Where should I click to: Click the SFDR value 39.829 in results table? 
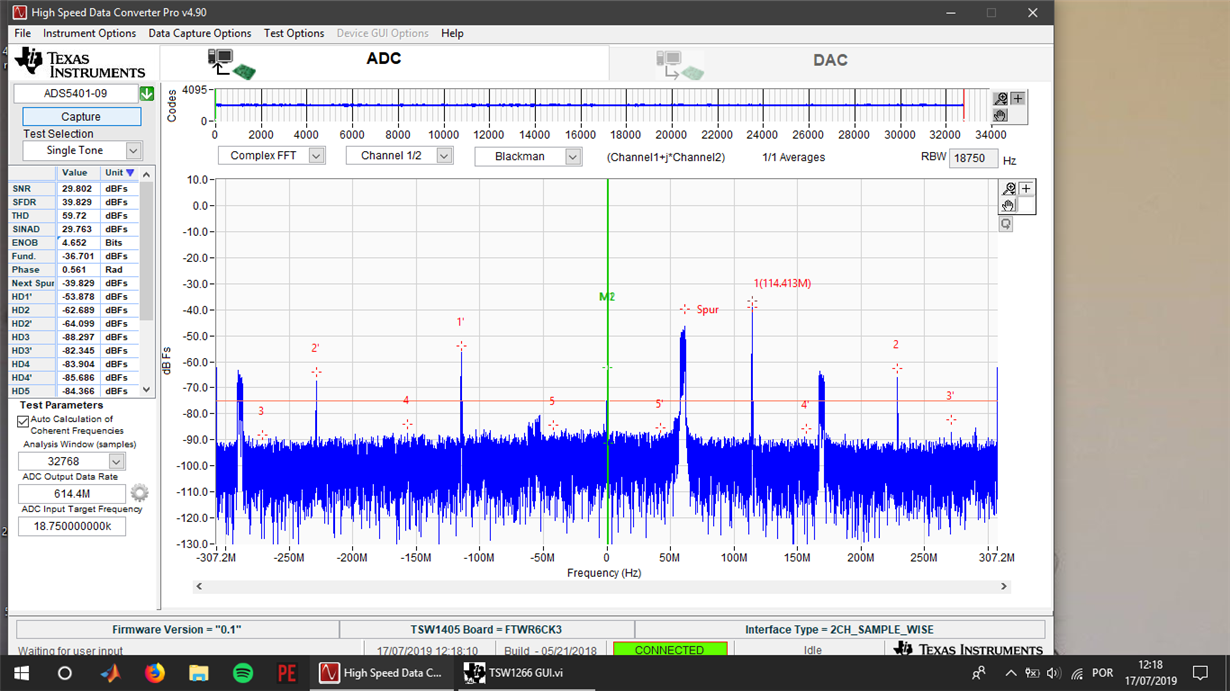coord(76,202)
